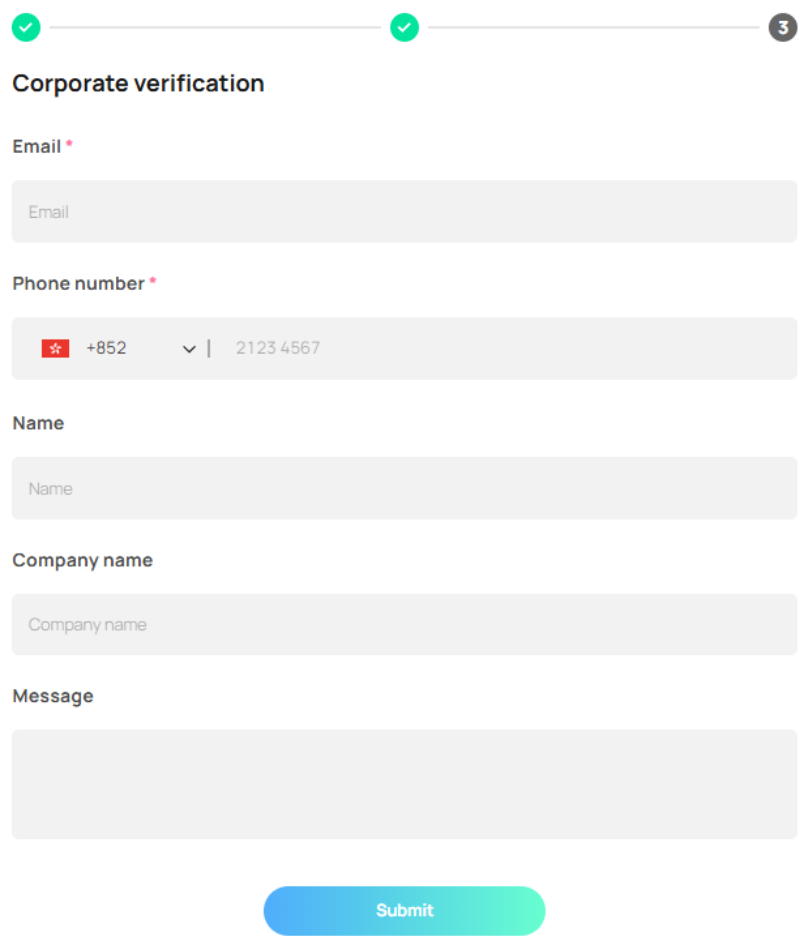Click inside the Message text area
The width and height of the screenshot is (804, 945).
[404, 784]
